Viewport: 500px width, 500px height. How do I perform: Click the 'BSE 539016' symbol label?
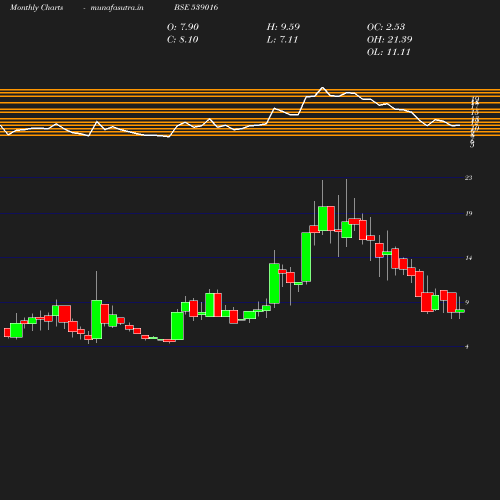tap(196, 7)
